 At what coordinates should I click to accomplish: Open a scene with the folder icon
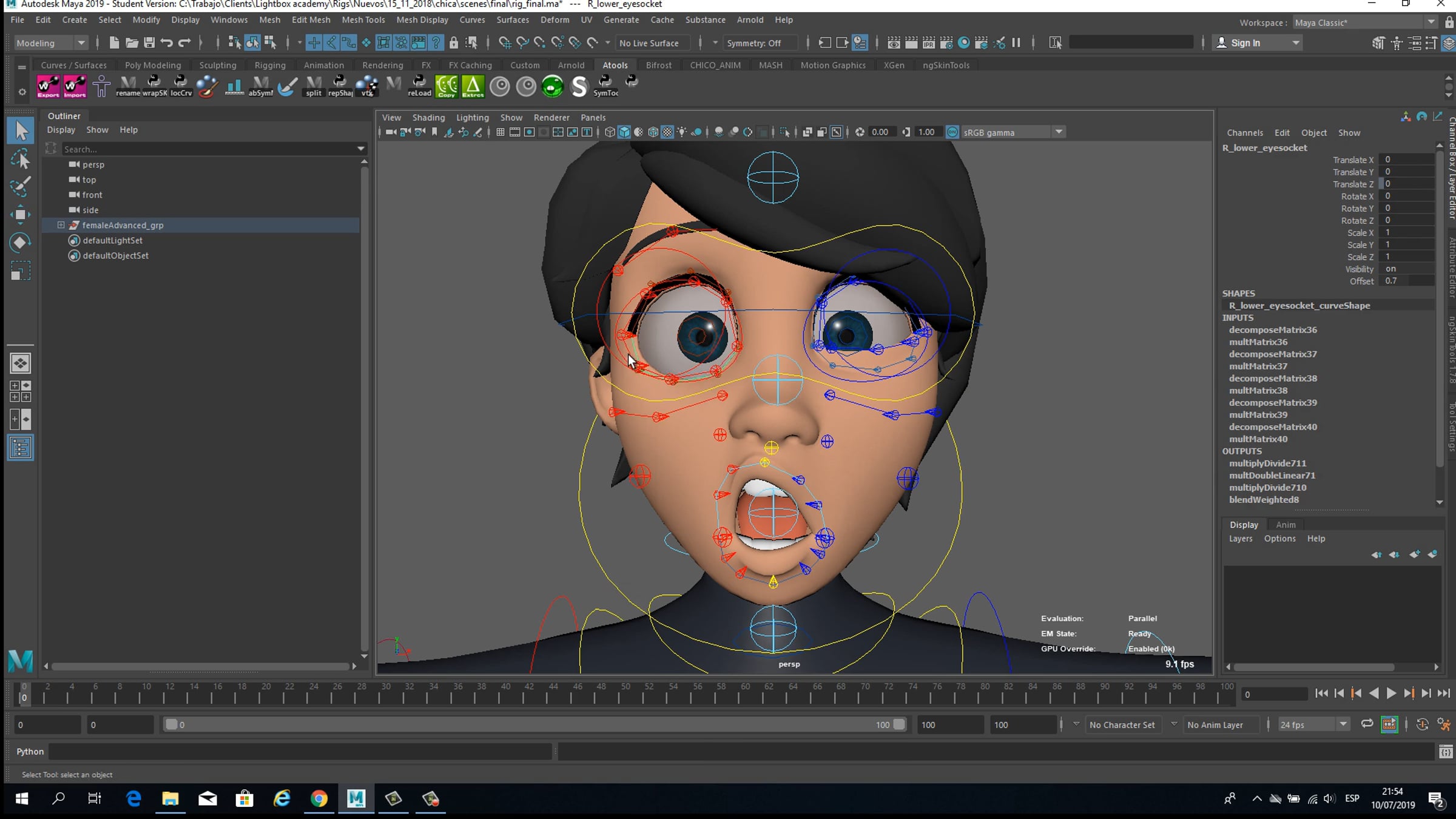pyautogui.click(x=132, y=42)
